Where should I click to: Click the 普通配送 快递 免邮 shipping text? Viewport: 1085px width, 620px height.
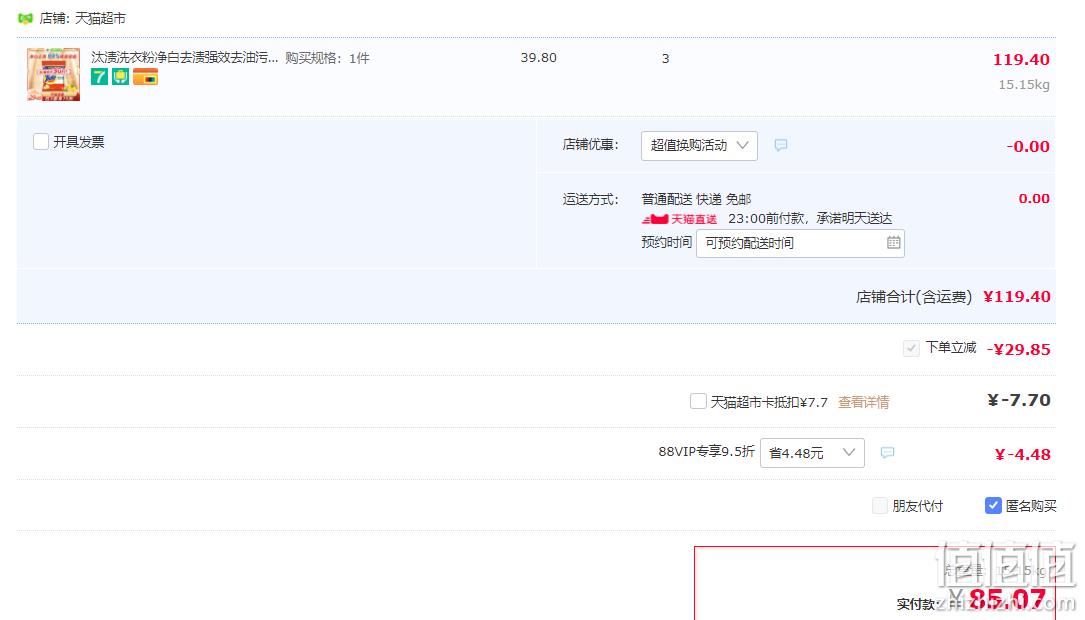pyautogui.click(x=696, y=199)
